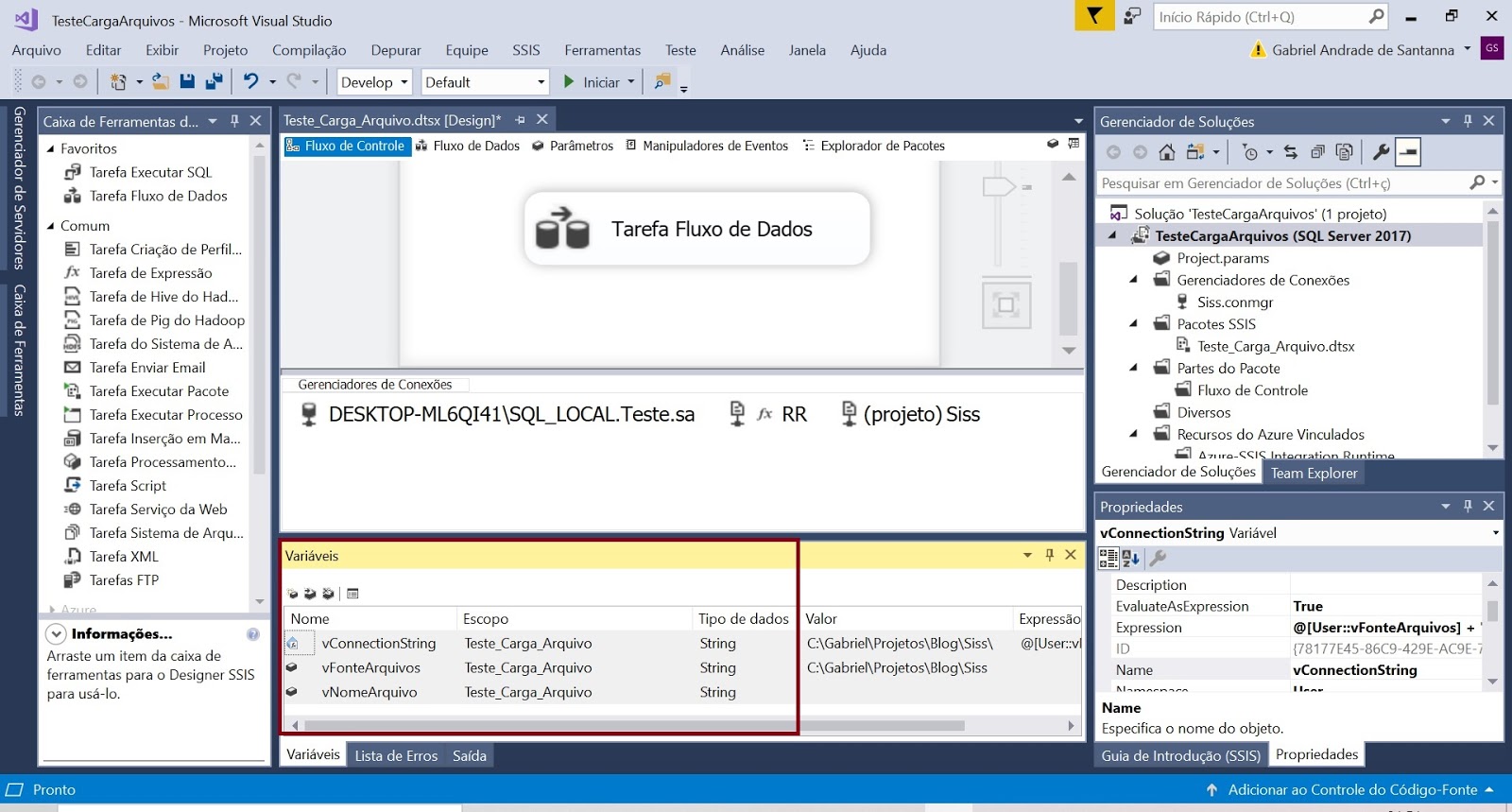Viewport: 1512px width, 812px height.
Task: Click the Home icon in Gerenciador de Soluções
Action: (x=1167, y=152)
